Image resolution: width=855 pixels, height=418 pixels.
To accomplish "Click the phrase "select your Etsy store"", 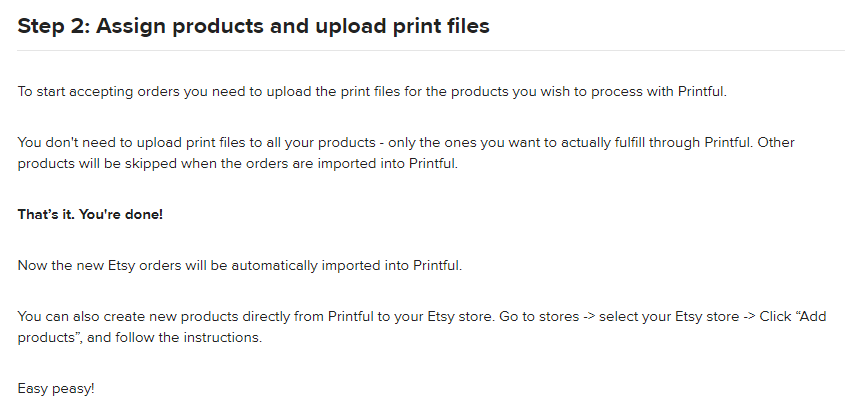I will click(669, 317).
